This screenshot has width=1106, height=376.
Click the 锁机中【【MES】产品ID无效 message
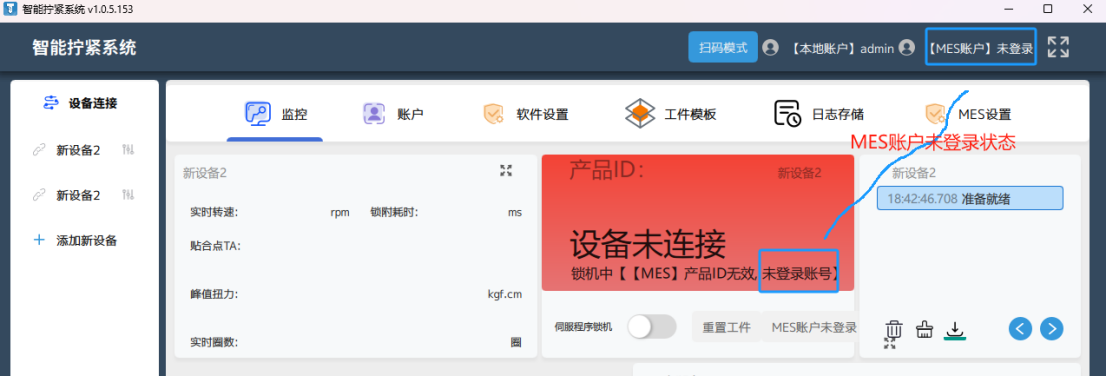point(664,274)
